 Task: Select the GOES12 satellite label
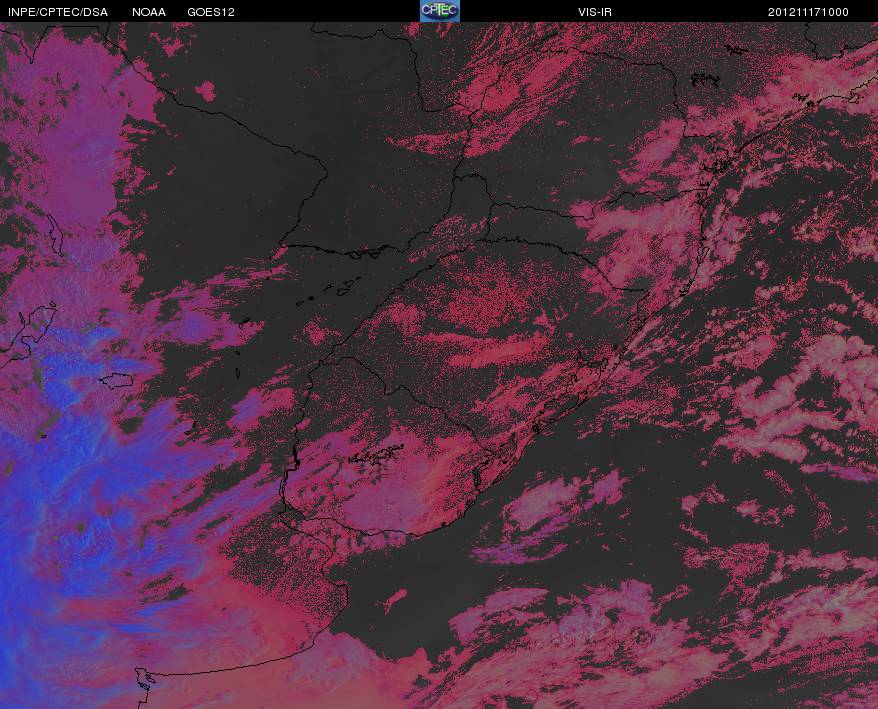(211, 12)
